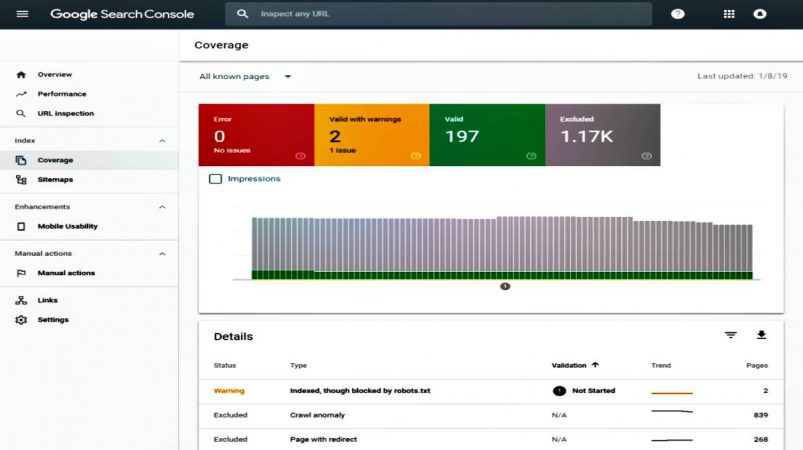This screenshot has width=803, height=450.
Task: Collapse the Manual actions section
Action: [162, 254]
